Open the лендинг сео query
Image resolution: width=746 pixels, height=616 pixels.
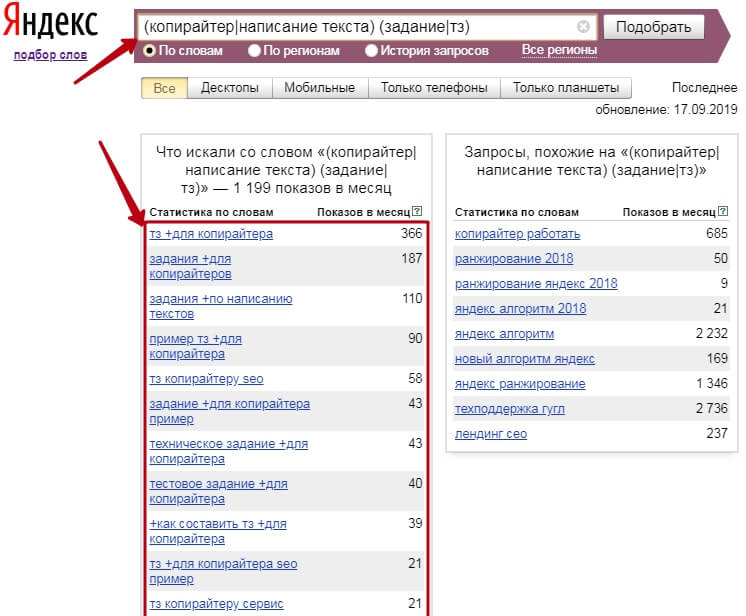point(491,434)
